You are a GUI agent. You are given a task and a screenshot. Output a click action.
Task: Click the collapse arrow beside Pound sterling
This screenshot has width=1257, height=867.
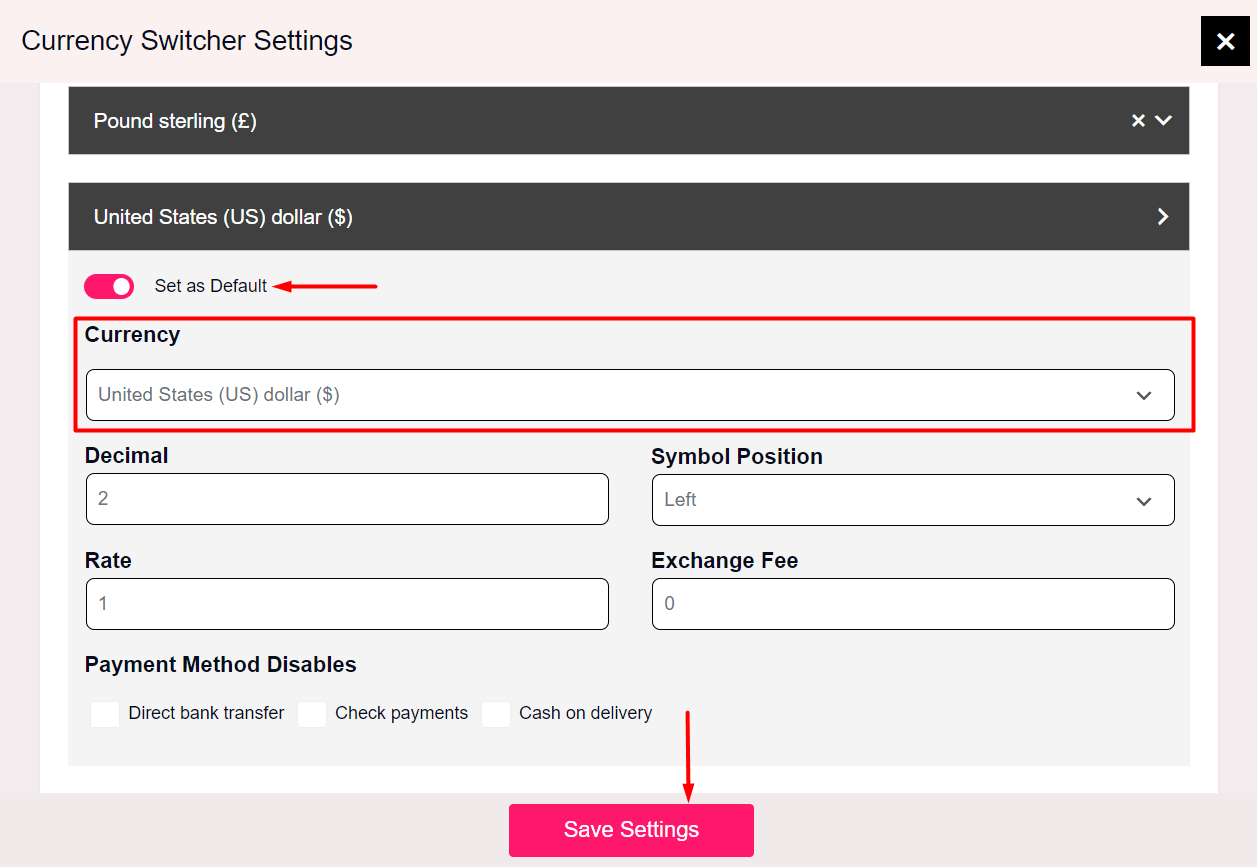(x=1163, y=120)
